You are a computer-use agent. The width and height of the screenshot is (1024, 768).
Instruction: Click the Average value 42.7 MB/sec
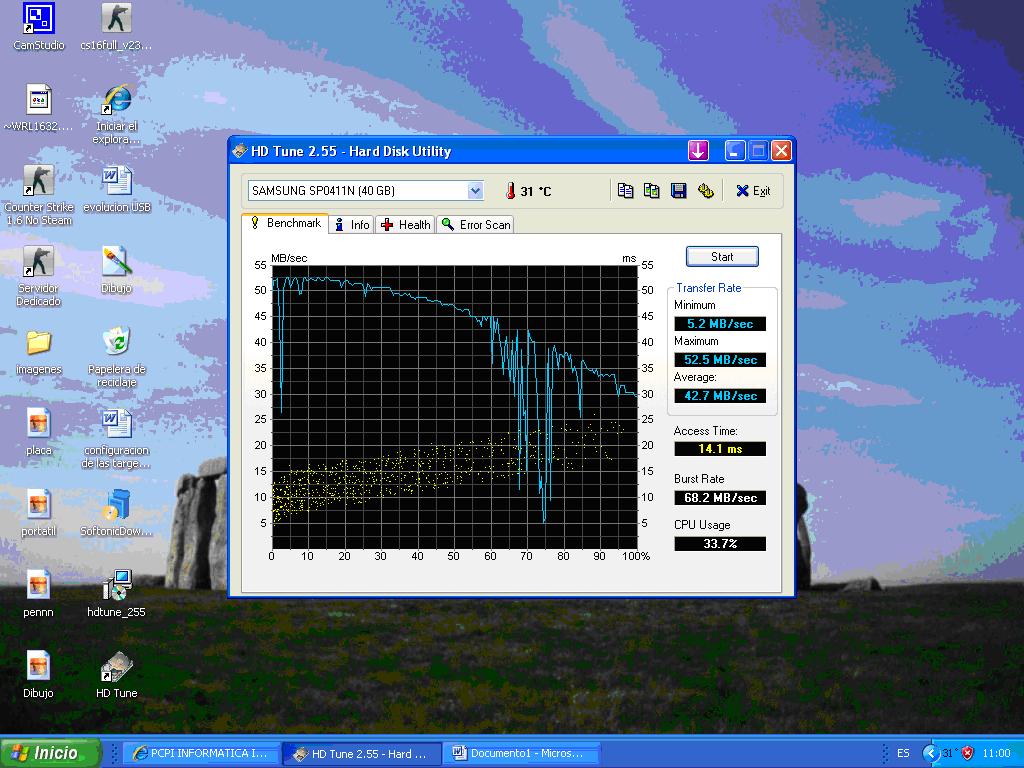720,395
